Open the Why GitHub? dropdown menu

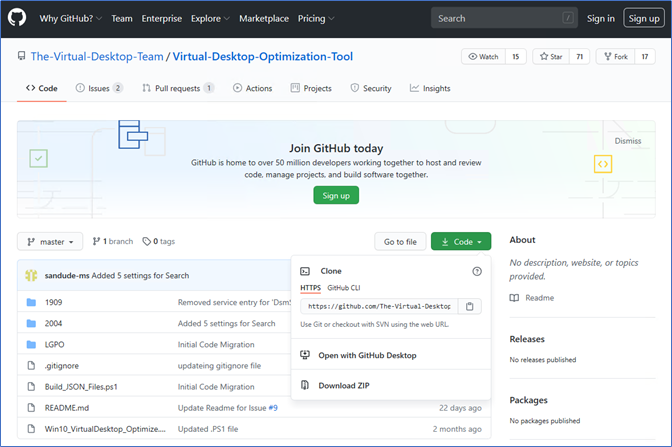click(x=71, y=18)
